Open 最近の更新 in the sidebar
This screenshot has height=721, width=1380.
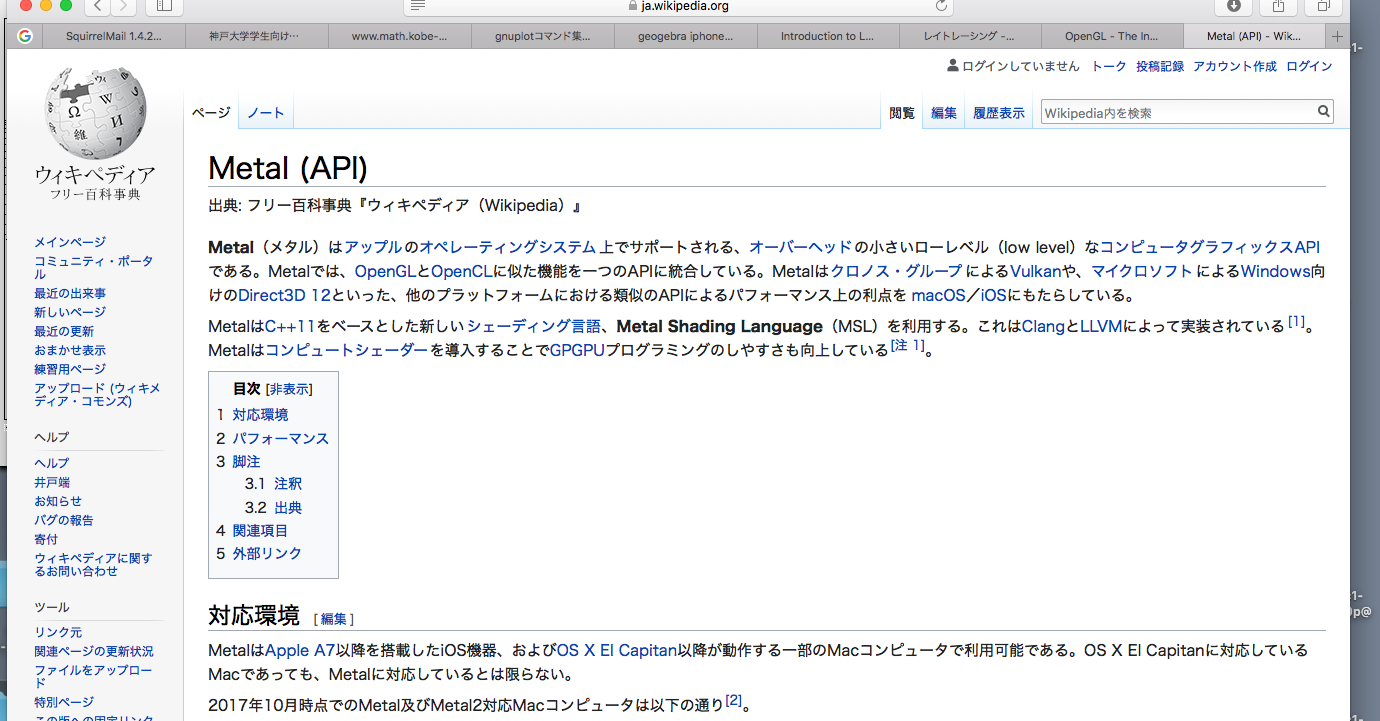pos(64,331)
